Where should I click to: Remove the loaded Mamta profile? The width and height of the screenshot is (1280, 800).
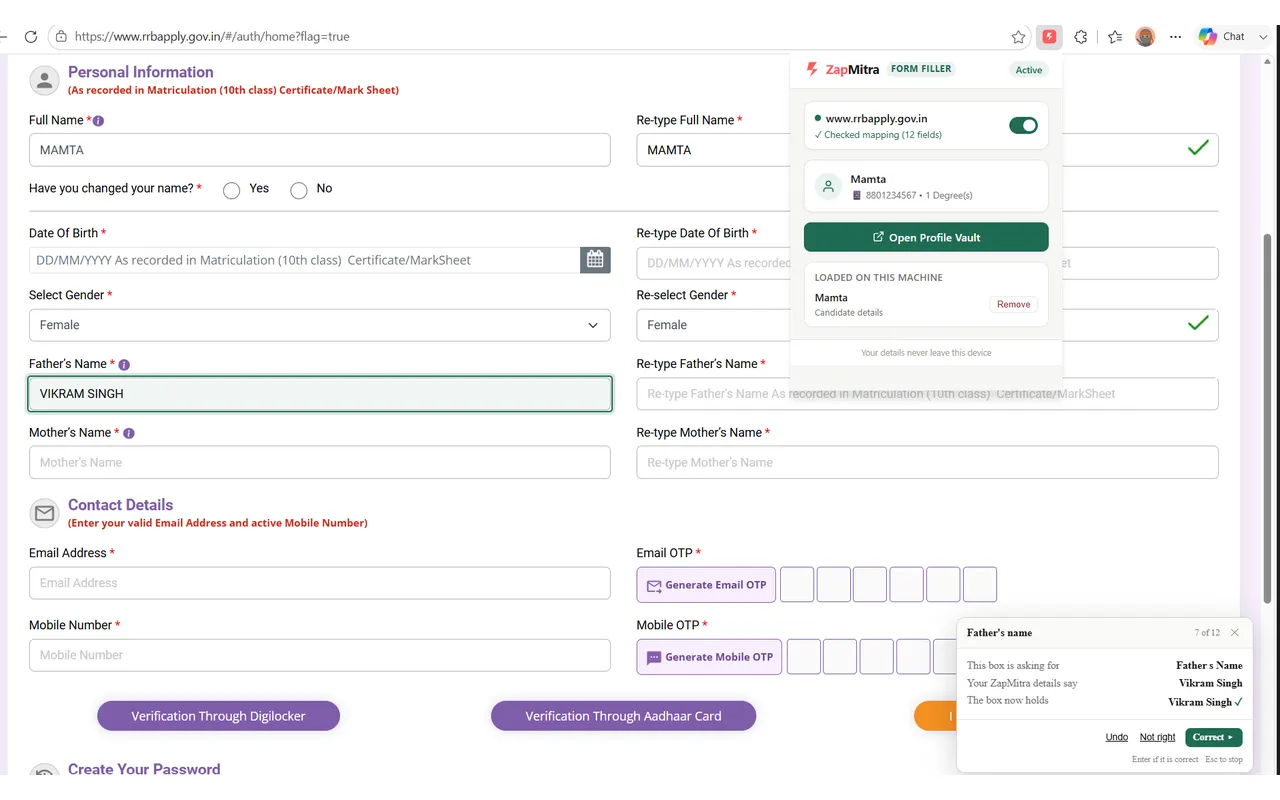1013,304
